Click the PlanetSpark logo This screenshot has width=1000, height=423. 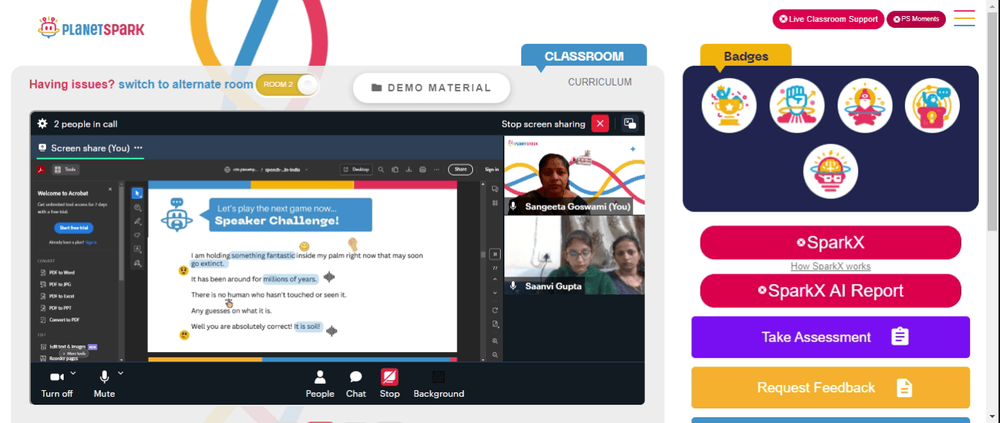(91, 28)
